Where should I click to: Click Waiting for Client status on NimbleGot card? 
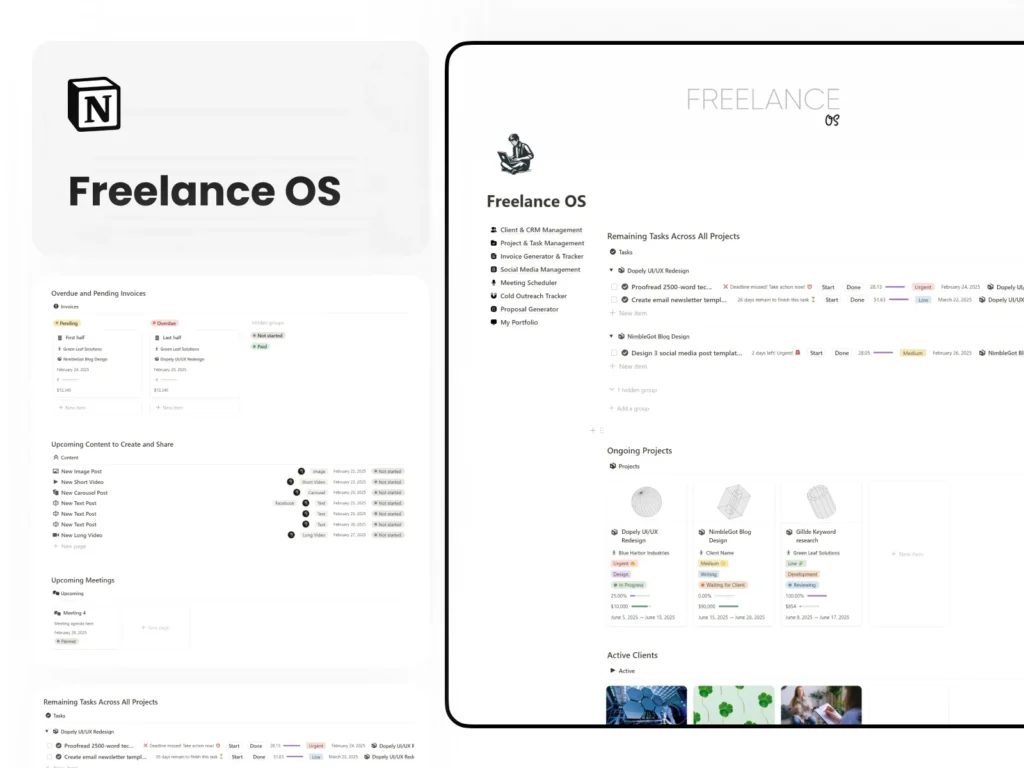click(x=723, y=584)
